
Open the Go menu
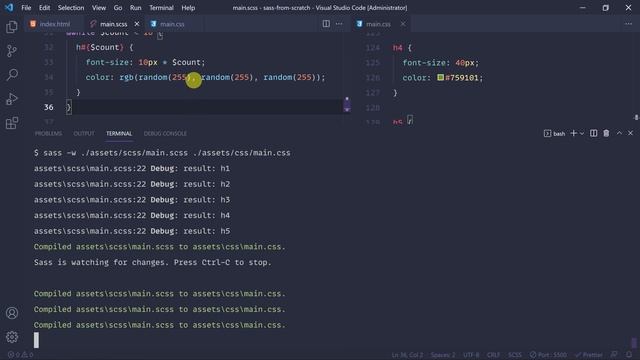118,8
